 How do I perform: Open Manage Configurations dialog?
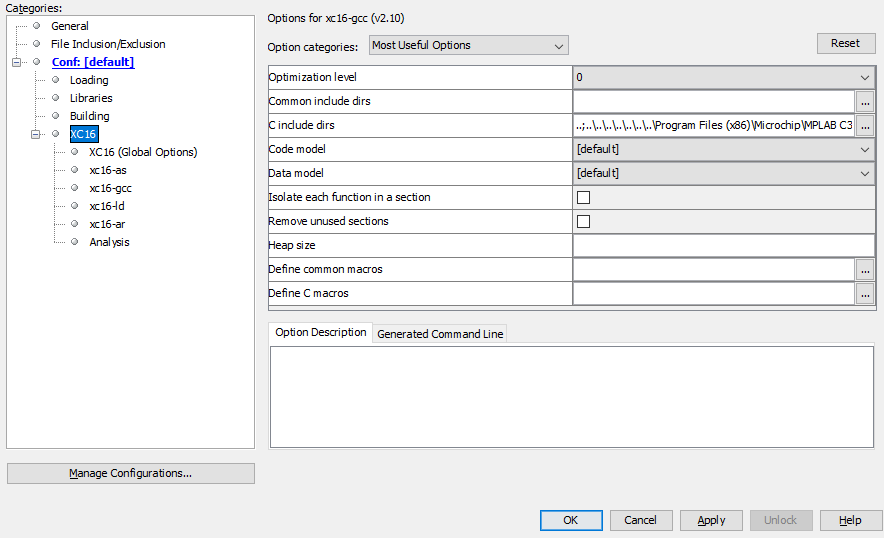[x=131, y=473]
